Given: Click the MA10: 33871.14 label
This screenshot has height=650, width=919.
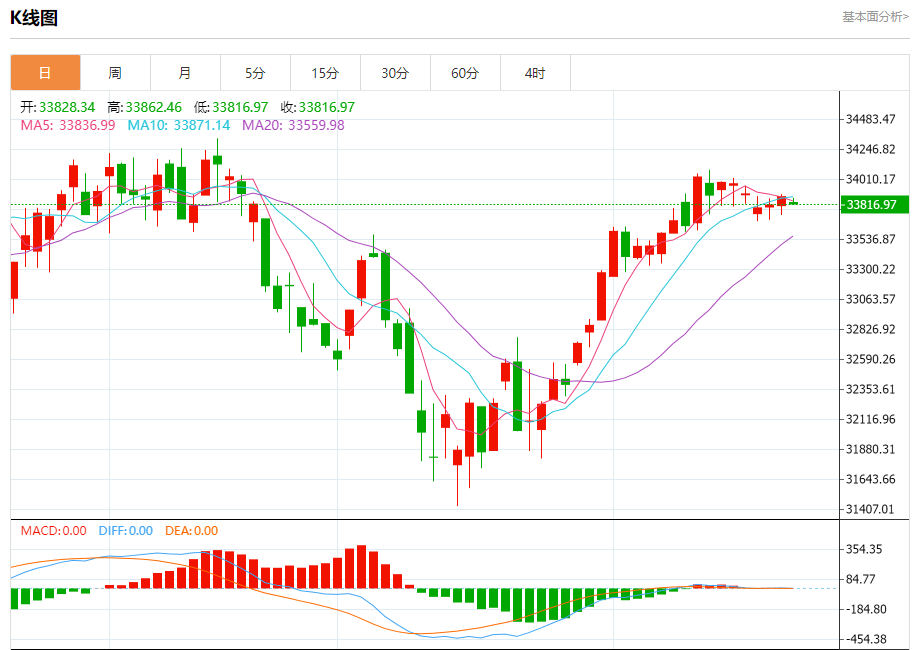Looking at the screenshot, I should pos(179,125).
